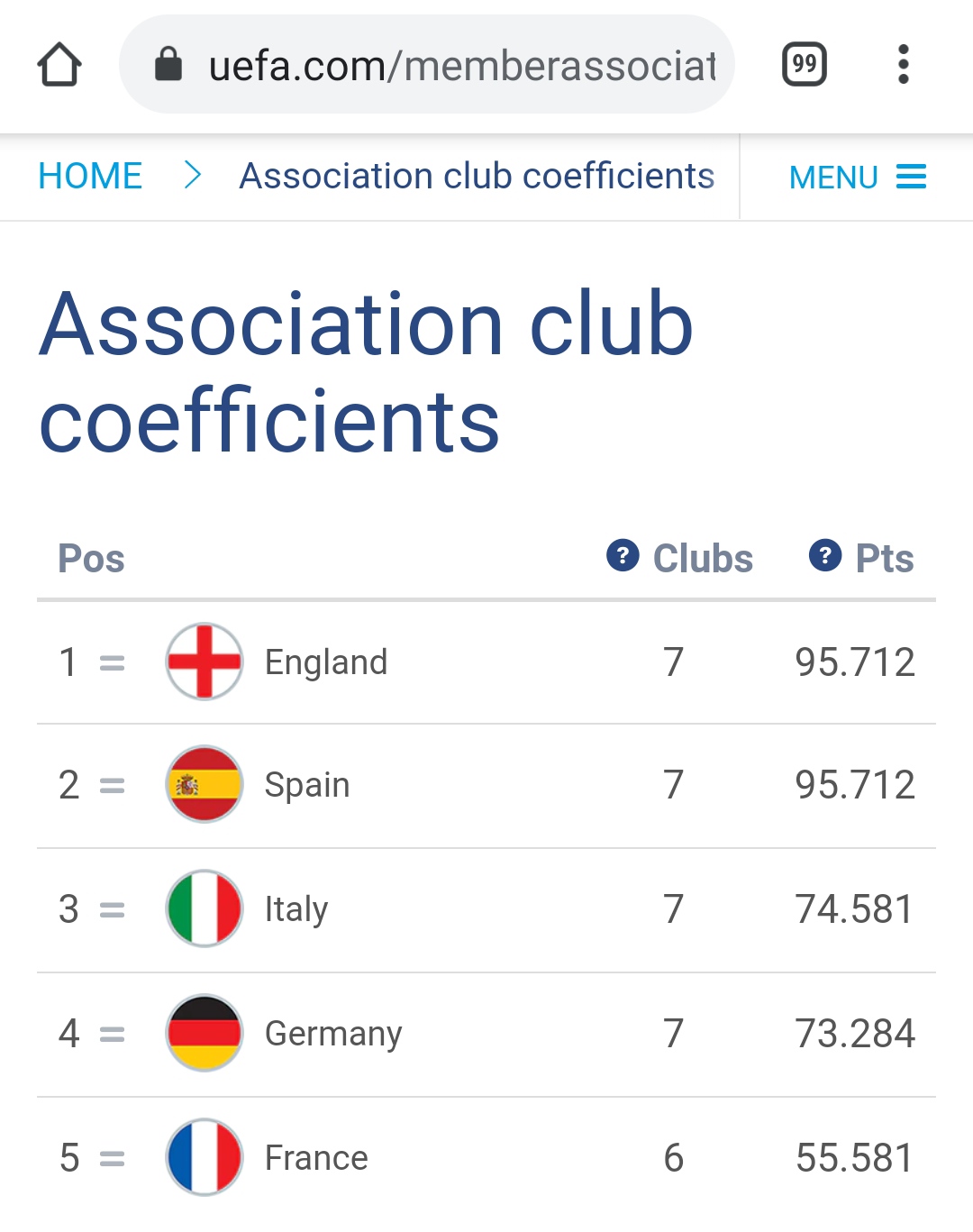Show help for Clubs column
The height and width of the screenshot is (1232, 973).
click(623, 555)
